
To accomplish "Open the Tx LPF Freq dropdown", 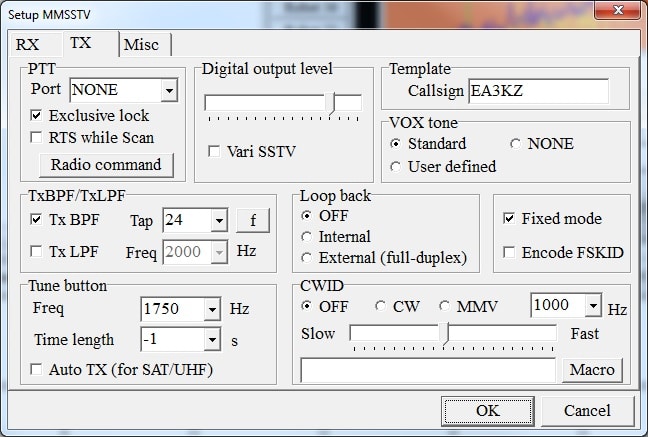I will tap(219, 252).
